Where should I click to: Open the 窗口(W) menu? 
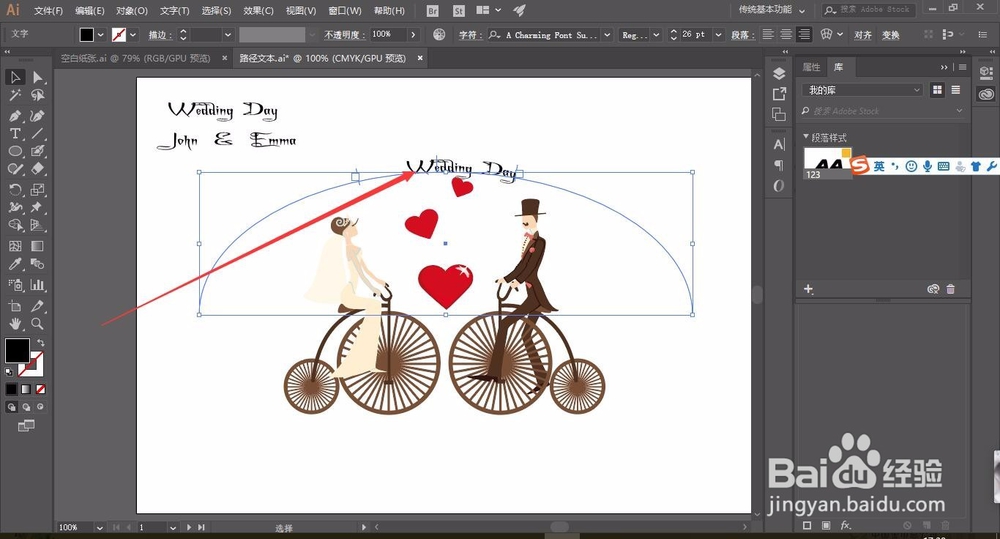pyautogui.click(x=344, y=11)
